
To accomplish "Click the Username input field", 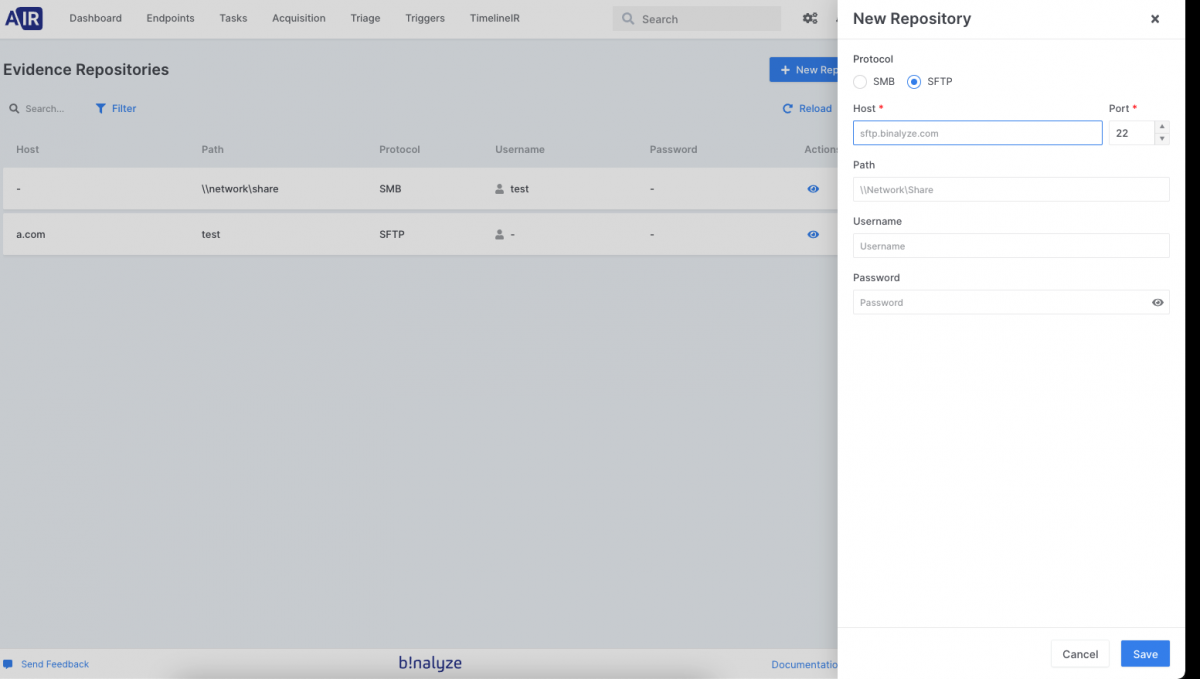I will coord(1010,246).
